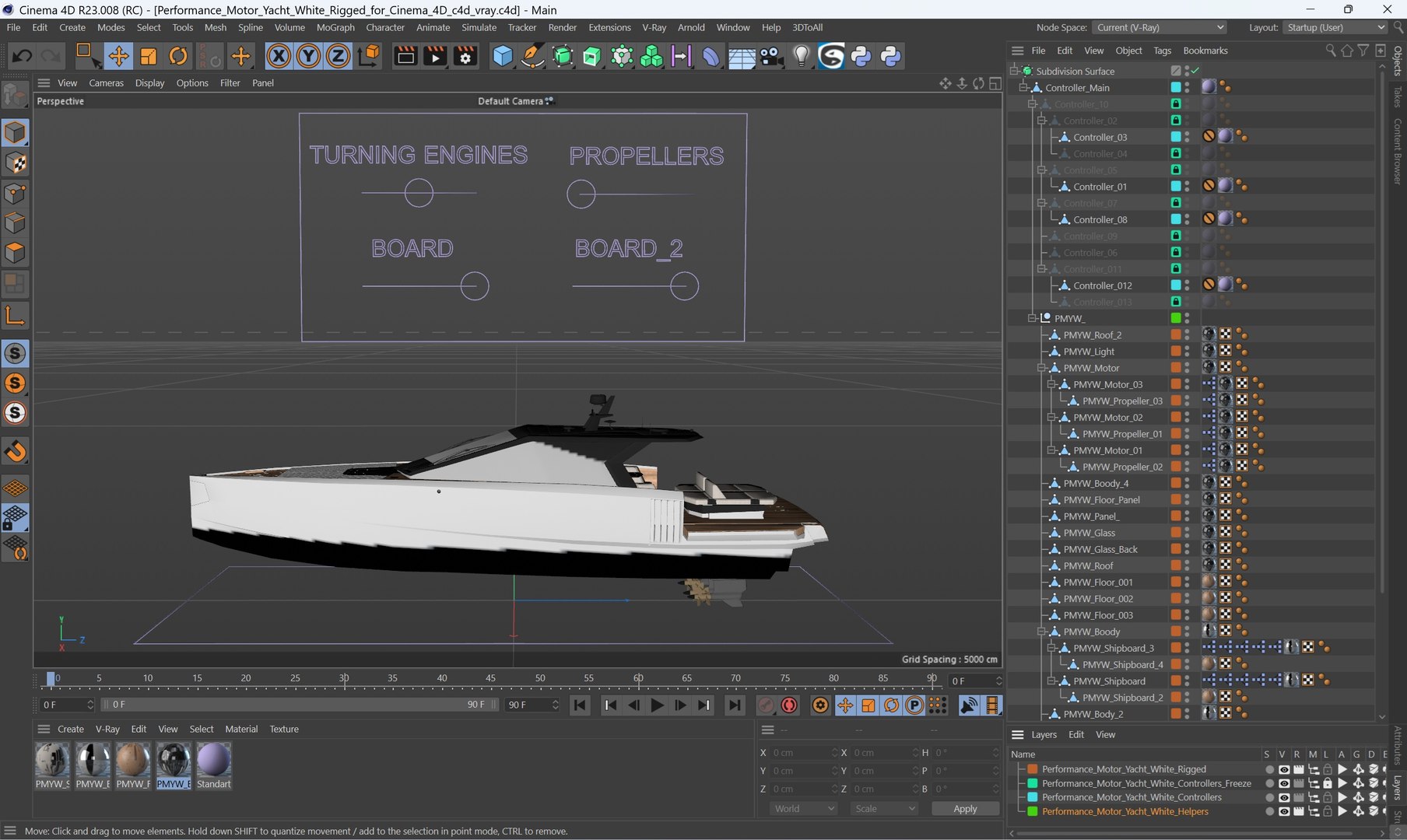Viewport: 1407px width, 840px height.
Task: Toggle visibility of Performance_Motor_Yacht_White_Rigged layer
Action: 1284,769
